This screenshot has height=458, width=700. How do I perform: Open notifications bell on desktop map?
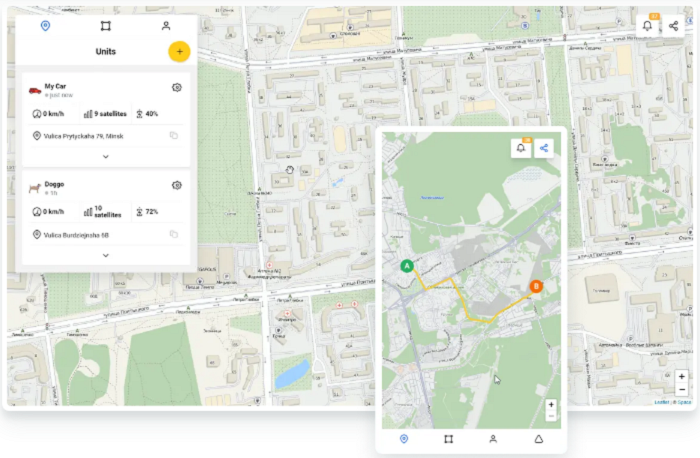pyautogui.click(x=648, y=27)
